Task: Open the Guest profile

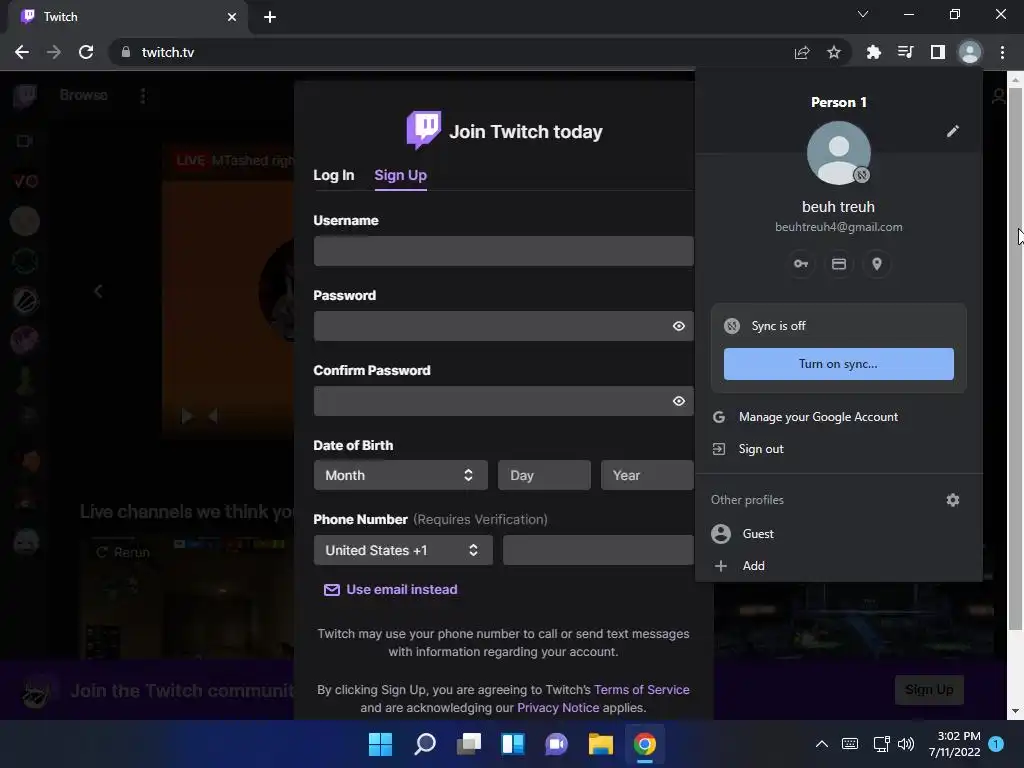Action: (x=839, y=534)
